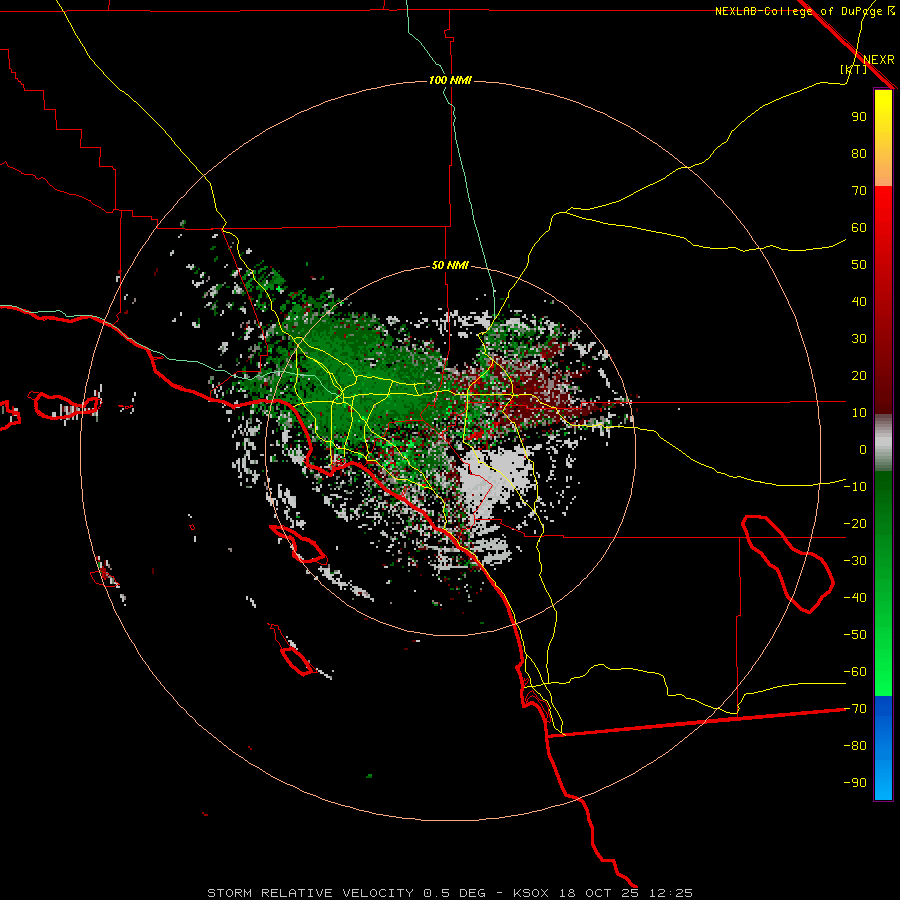Click the NEXLAB-College of DuPage credit text
The height and width of the screenshot is (900, 900).
798,11
